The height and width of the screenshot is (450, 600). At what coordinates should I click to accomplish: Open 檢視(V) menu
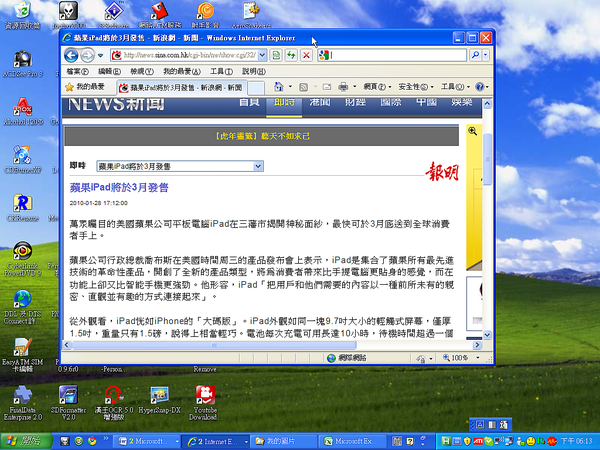(x=142, y=72)
